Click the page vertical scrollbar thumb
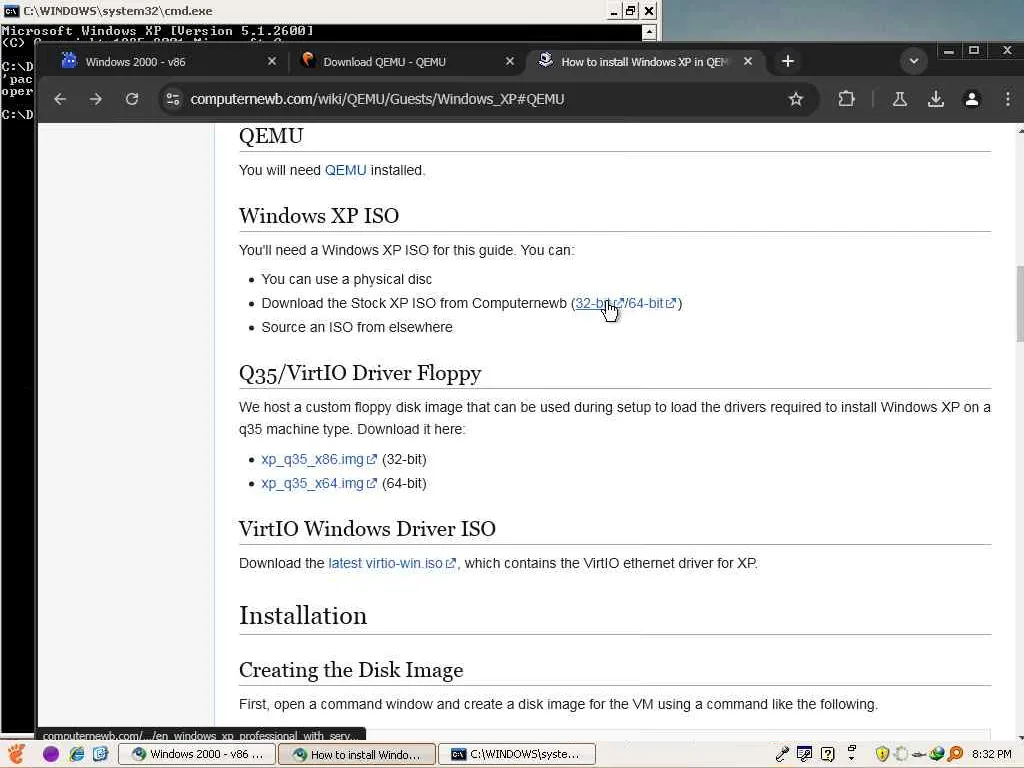The height and width of the screenshot is (768, 1024). (1020, 303)
